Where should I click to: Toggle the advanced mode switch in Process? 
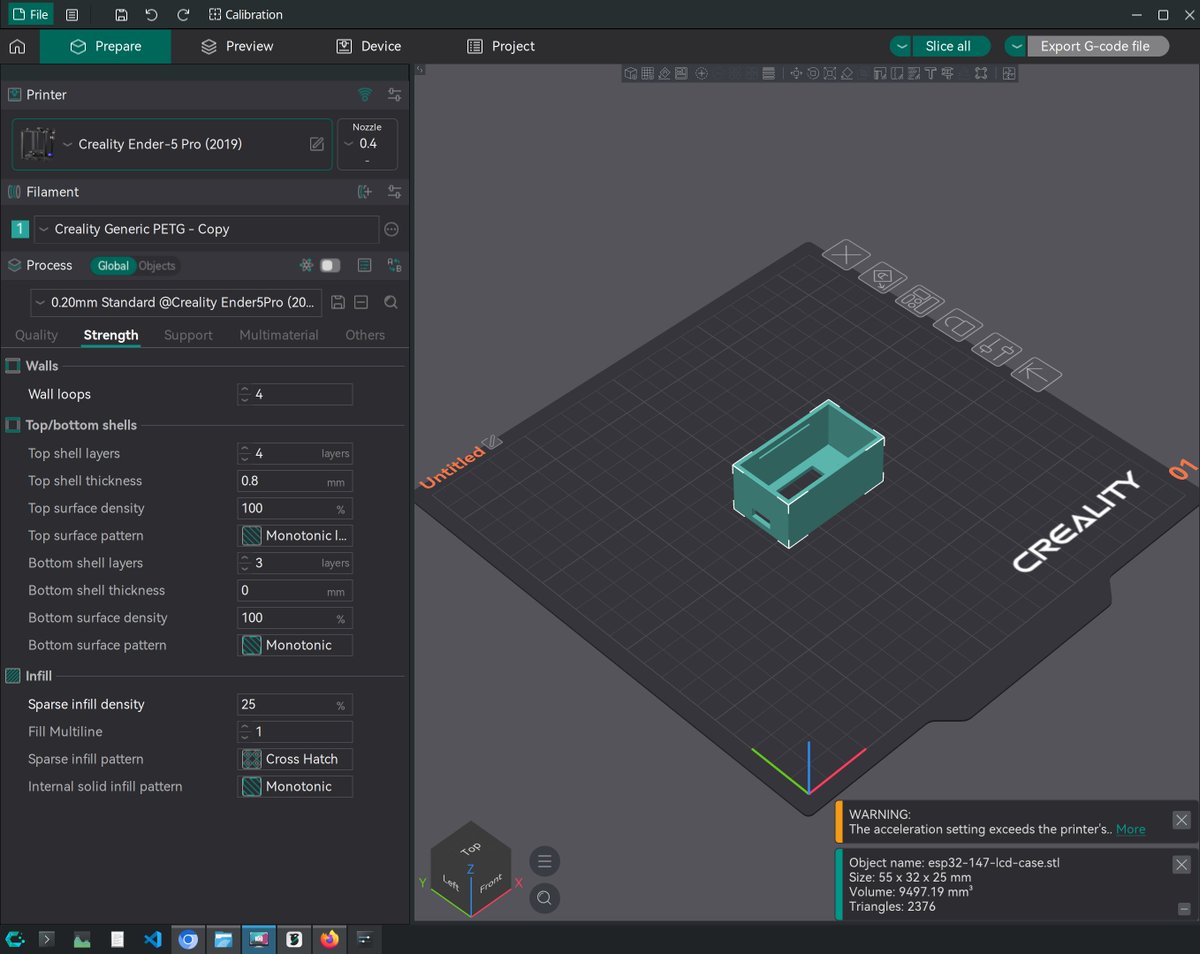330,265
